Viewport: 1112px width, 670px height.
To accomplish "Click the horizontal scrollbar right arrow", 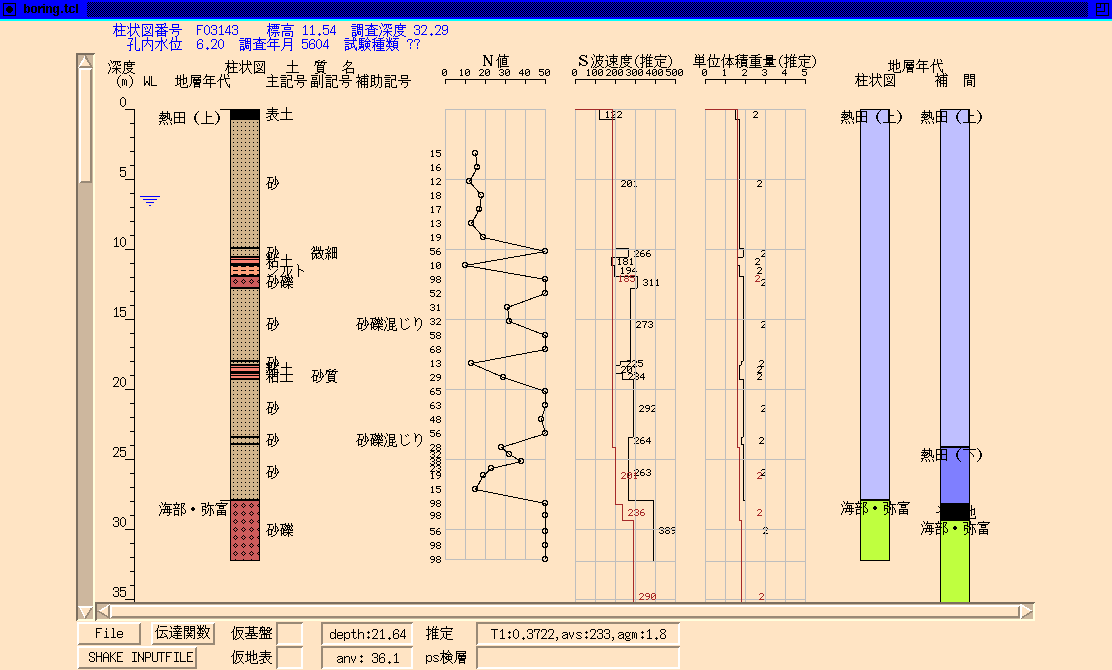I will pos(1026,611).
